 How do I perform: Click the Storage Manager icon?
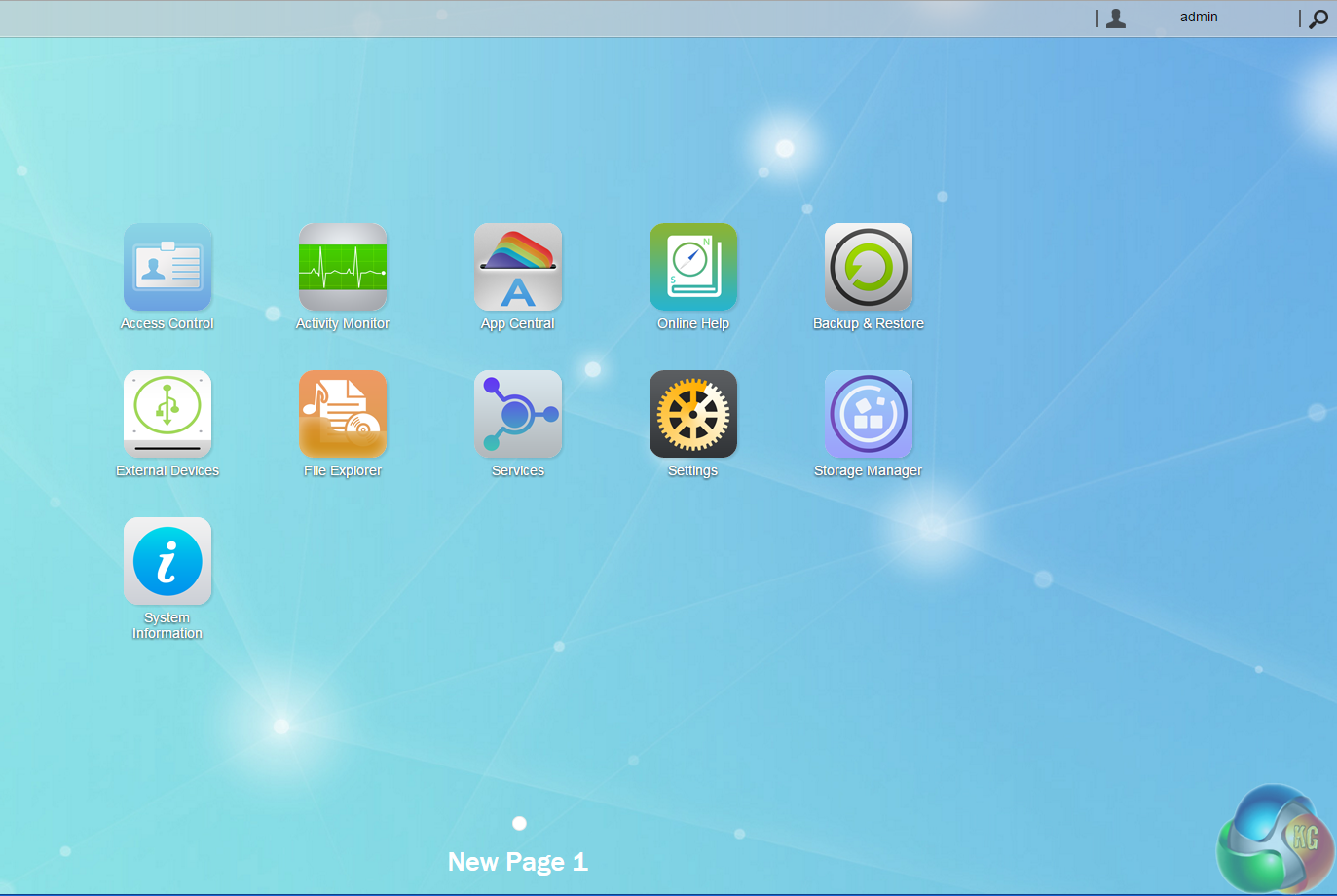point(869,414)
